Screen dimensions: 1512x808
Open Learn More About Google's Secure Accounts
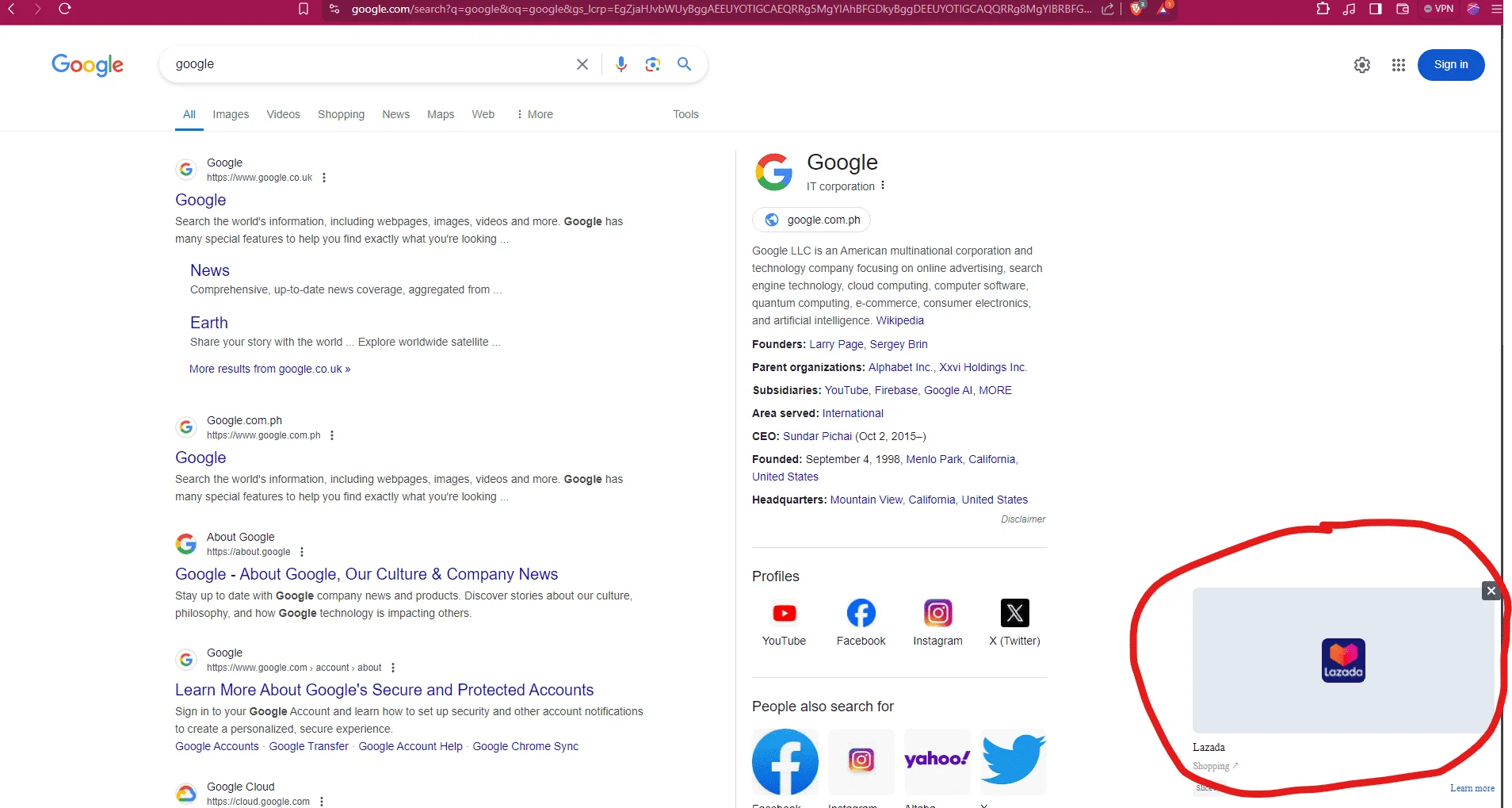coord(384,690)
